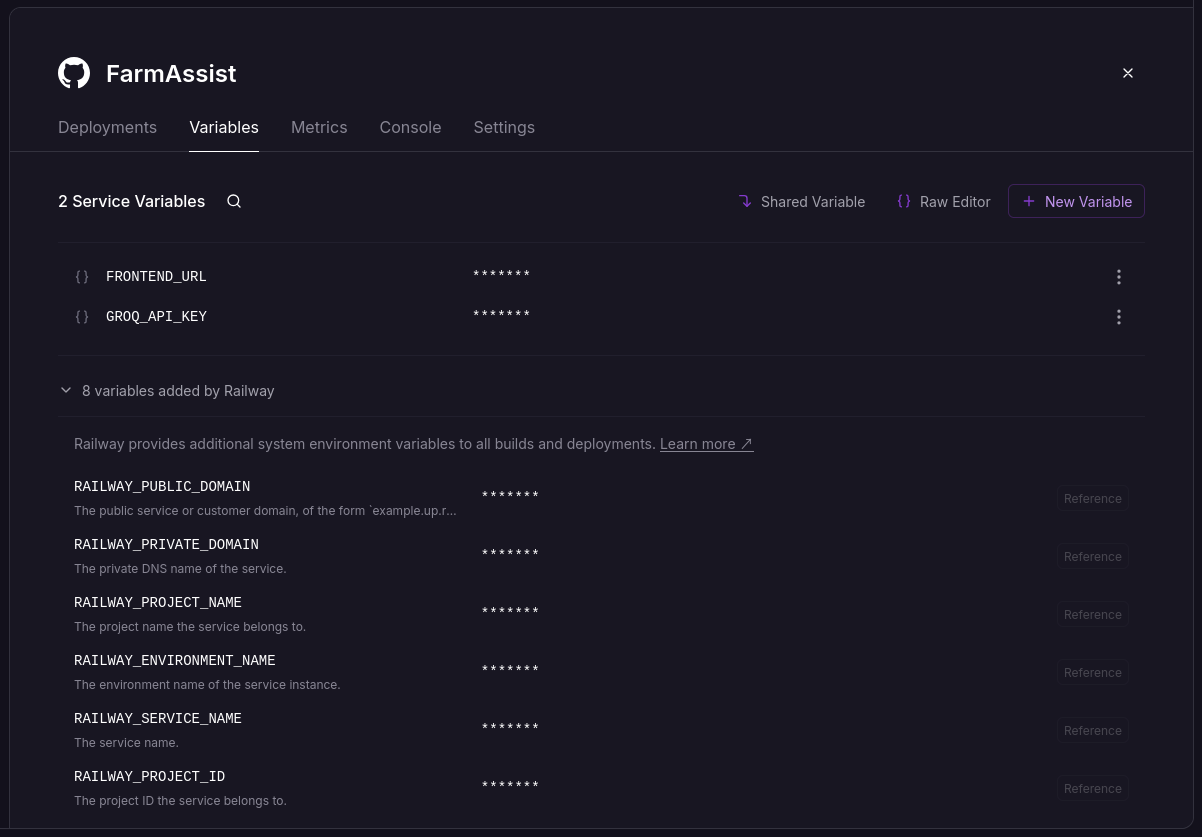Click Reference for RAILWAY_PROJECT_ID
1202x837 pixels.
[x=1093, y=789]
